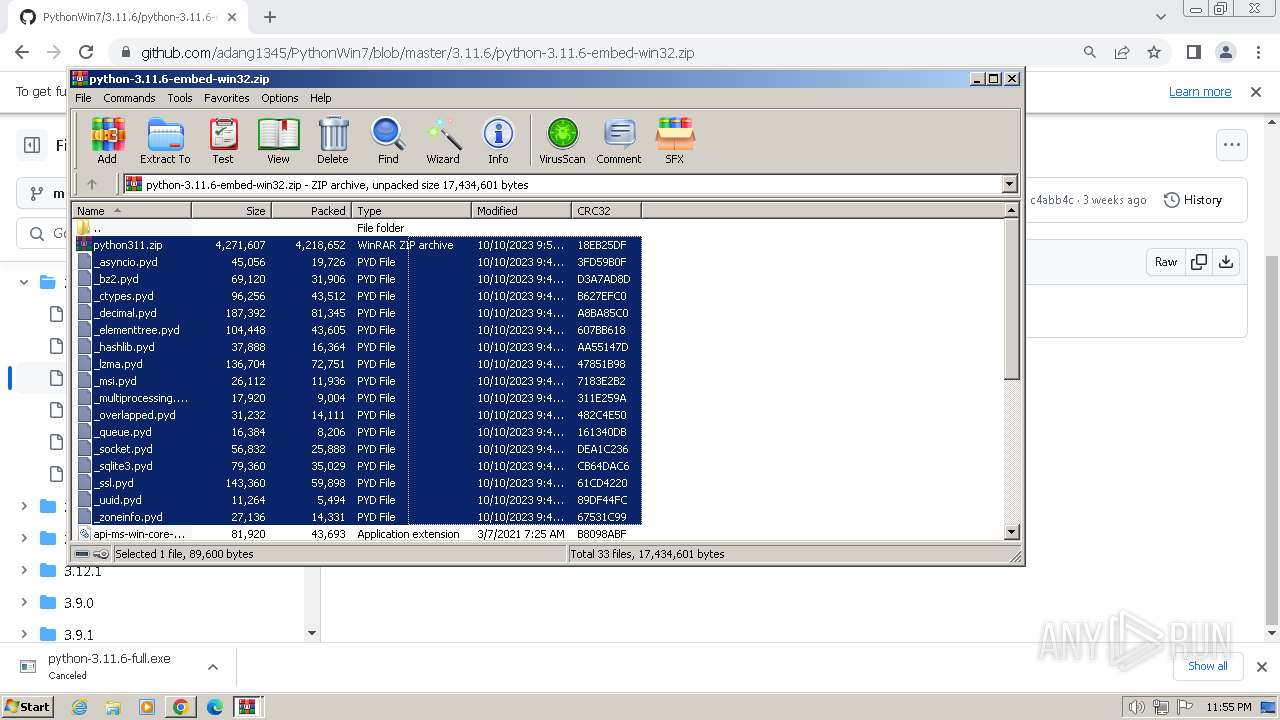
Task: Open WinRAR address bar dropdown
Action: [1009, 184]
